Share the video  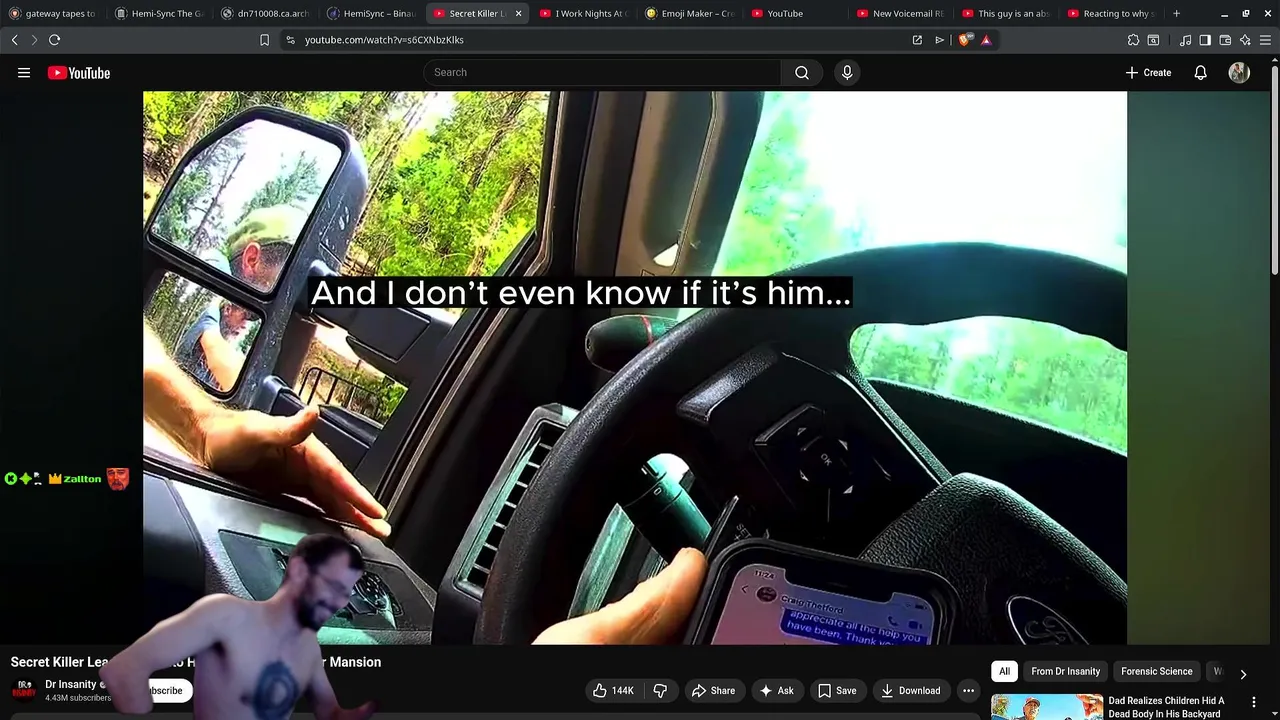tap(713, 690)
